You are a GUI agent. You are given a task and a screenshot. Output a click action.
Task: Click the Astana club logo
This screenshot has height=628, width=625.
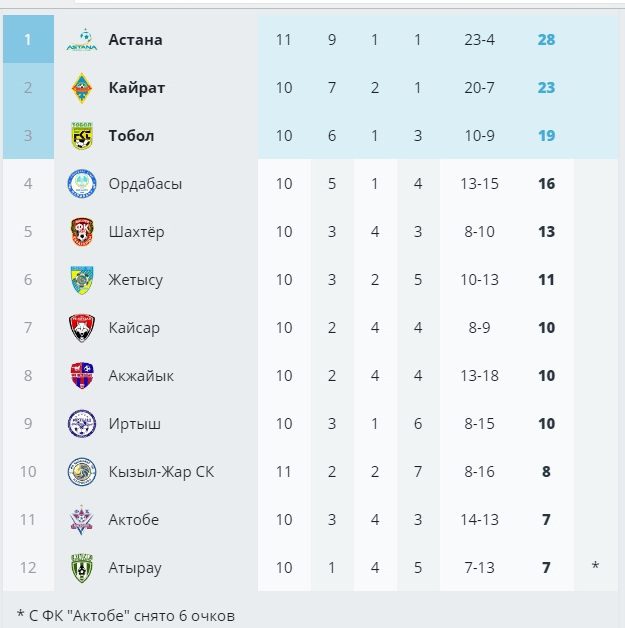pyautogui.click(x=82, y=40)
